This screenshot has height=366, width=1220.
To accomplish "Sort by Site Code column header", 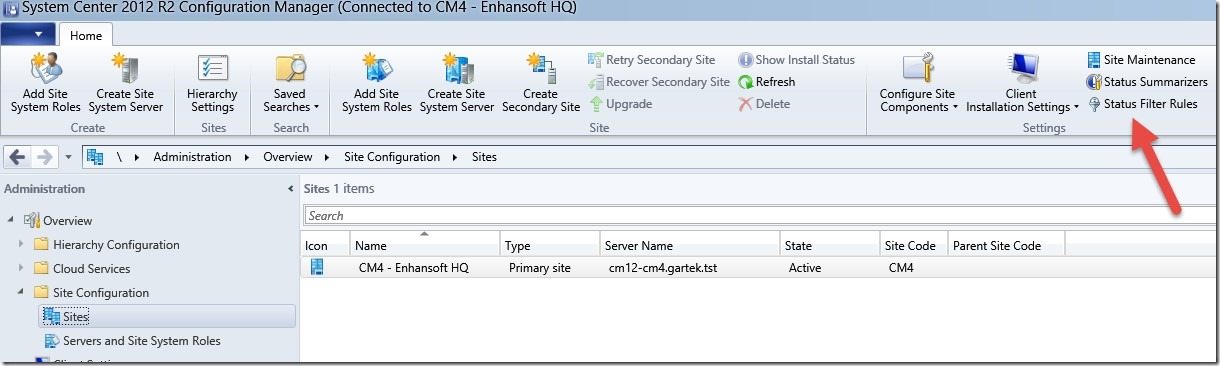I will pyautogui.click(x=913, y=246).
